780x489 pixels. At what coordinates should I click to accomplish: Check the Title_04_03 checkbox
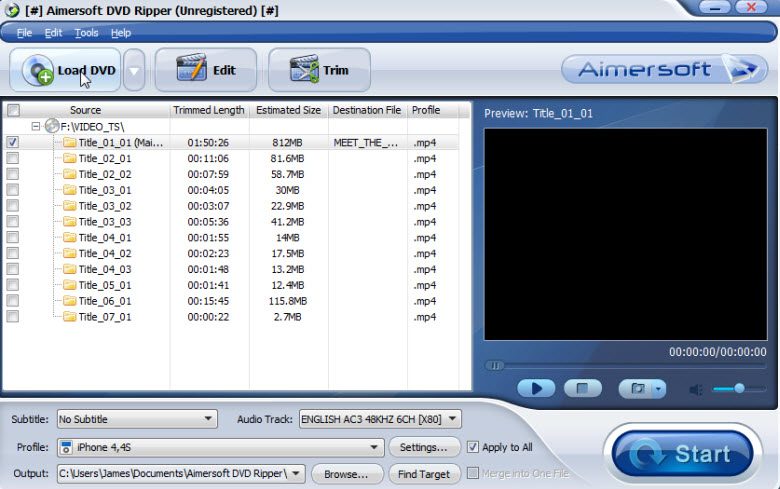(12, 269)
